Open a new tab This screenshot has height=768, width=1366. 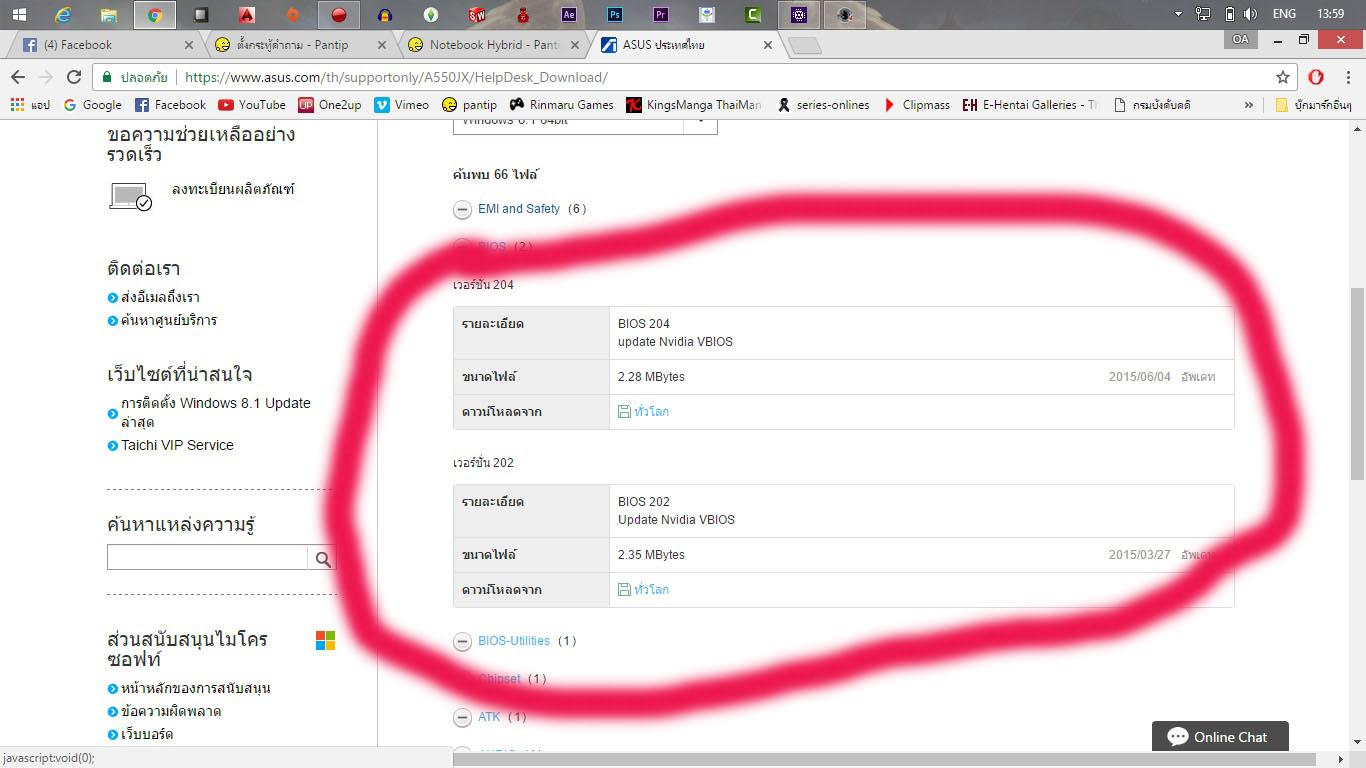click(x=805, y=46)
